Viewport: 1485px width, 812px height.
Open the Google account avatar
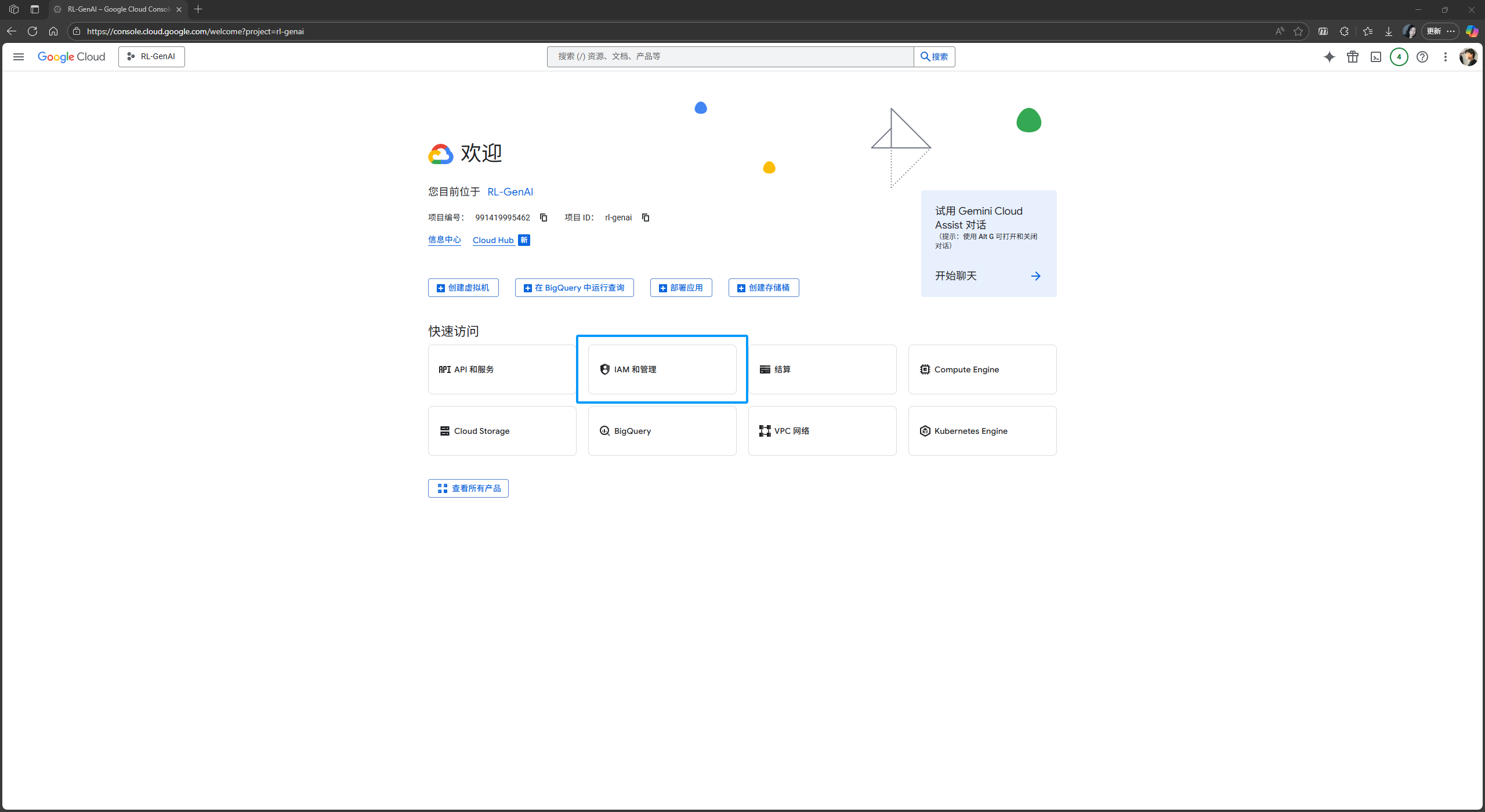[x=1468, y=57]
